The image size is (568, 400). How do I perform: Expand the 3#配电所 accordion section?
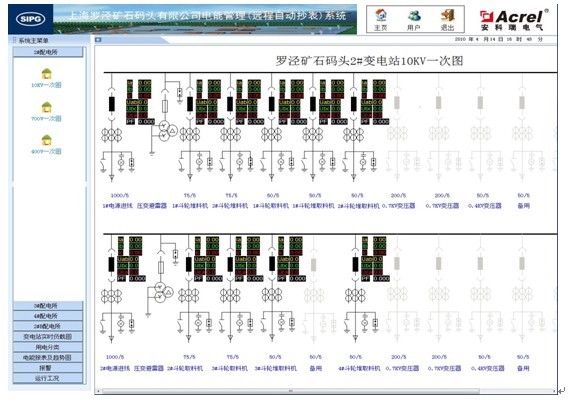point(48,305)
